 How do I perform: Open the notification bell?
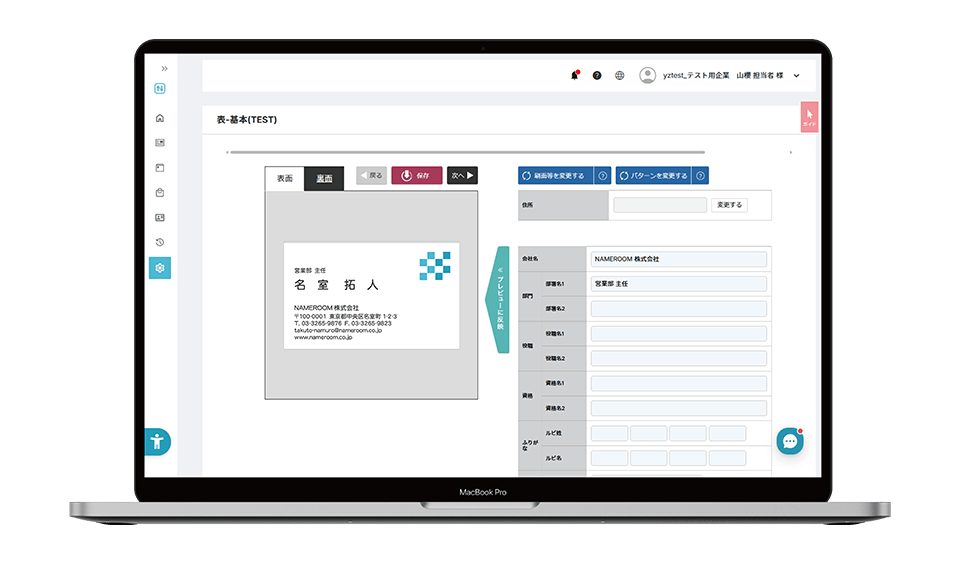tap(574, 75)
